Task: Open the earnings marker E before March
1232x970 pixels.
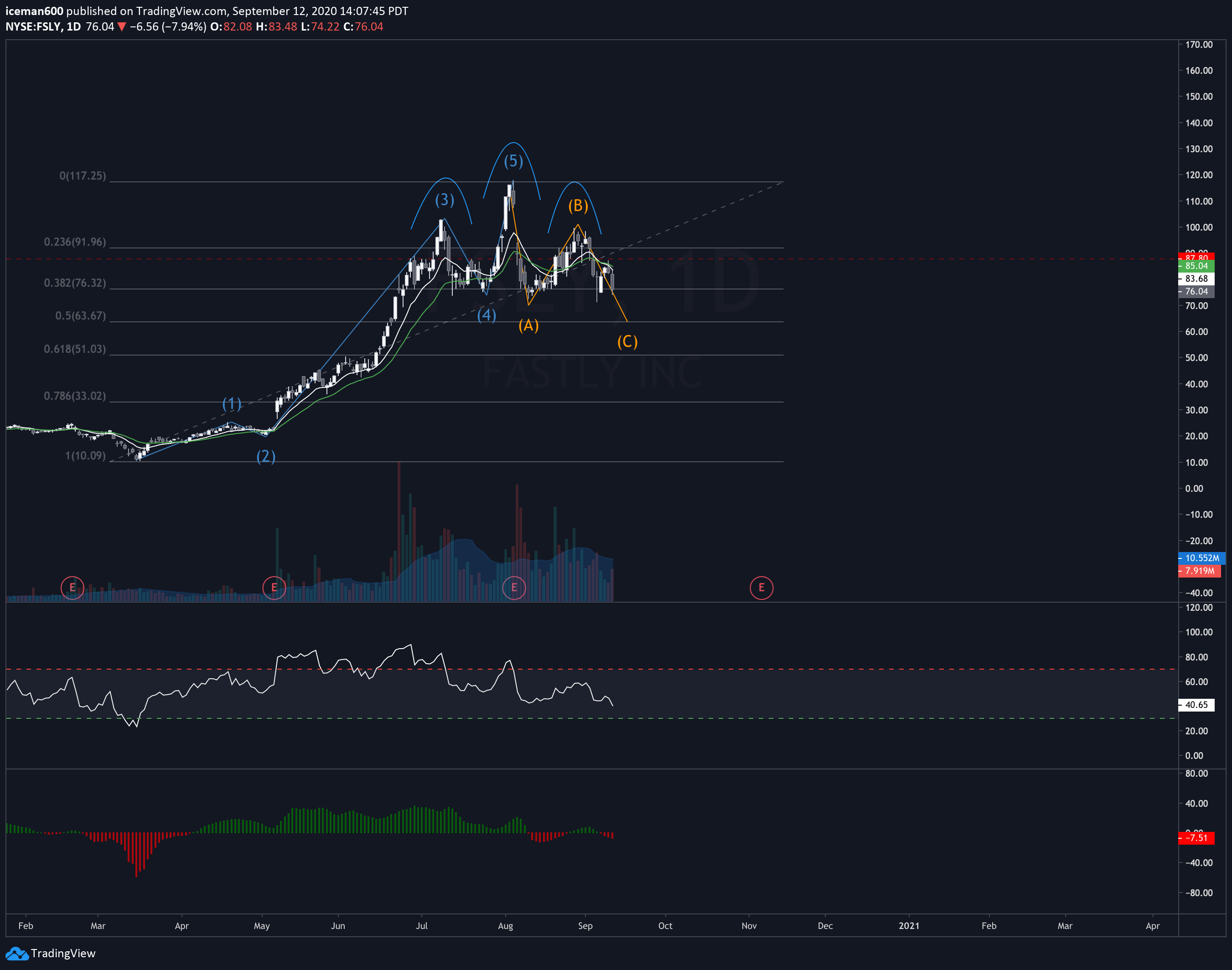Action: [x=72, y=588]
